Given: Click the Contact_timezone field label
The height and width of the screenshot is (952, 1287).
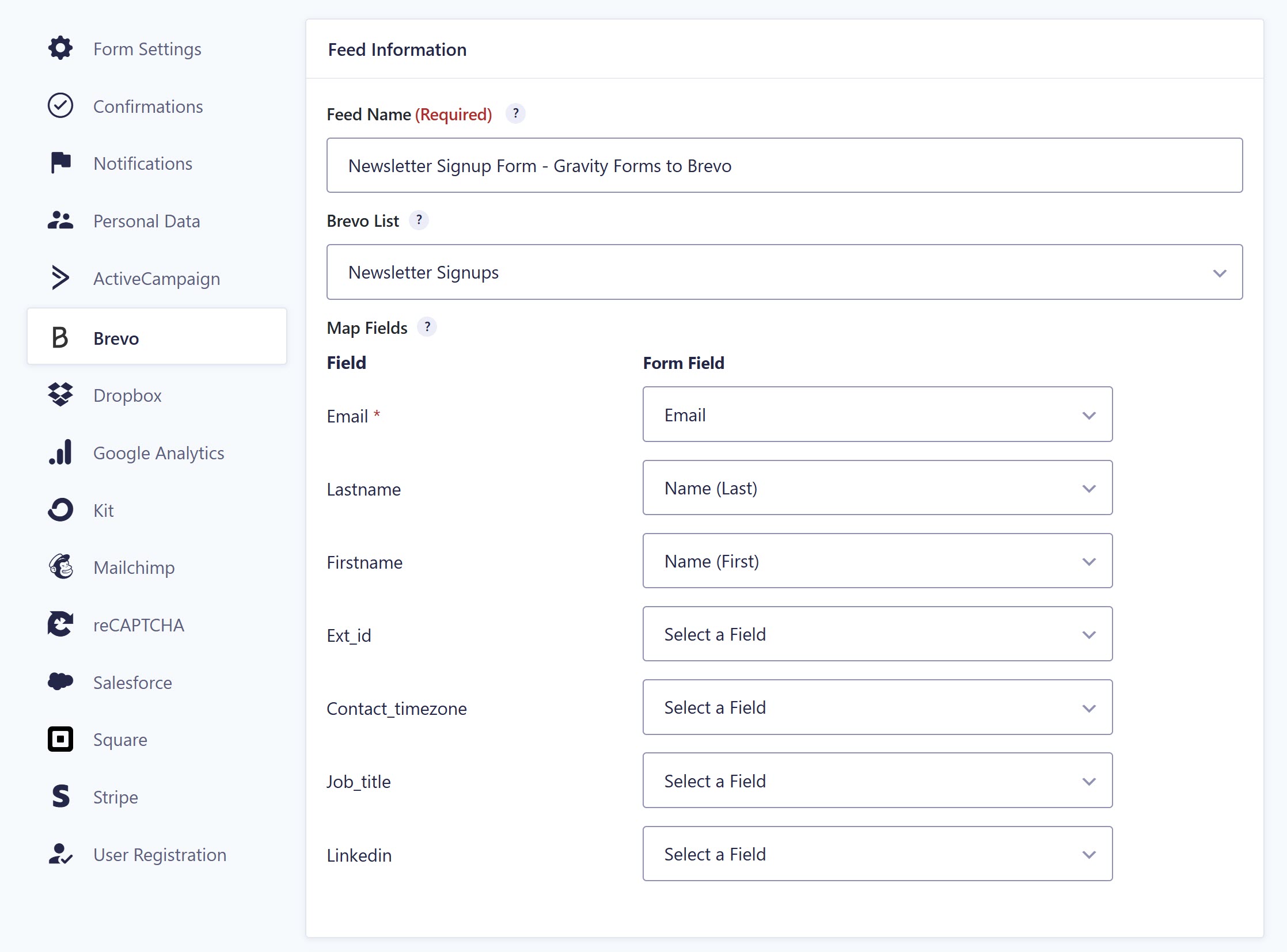Looking at the screenshot, I should pyautogui.click(x=397, y=708).
